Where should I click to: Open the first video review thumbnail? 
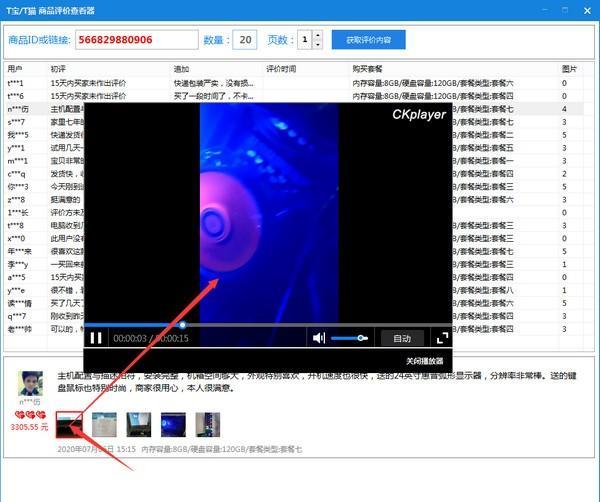coord(69,424)
